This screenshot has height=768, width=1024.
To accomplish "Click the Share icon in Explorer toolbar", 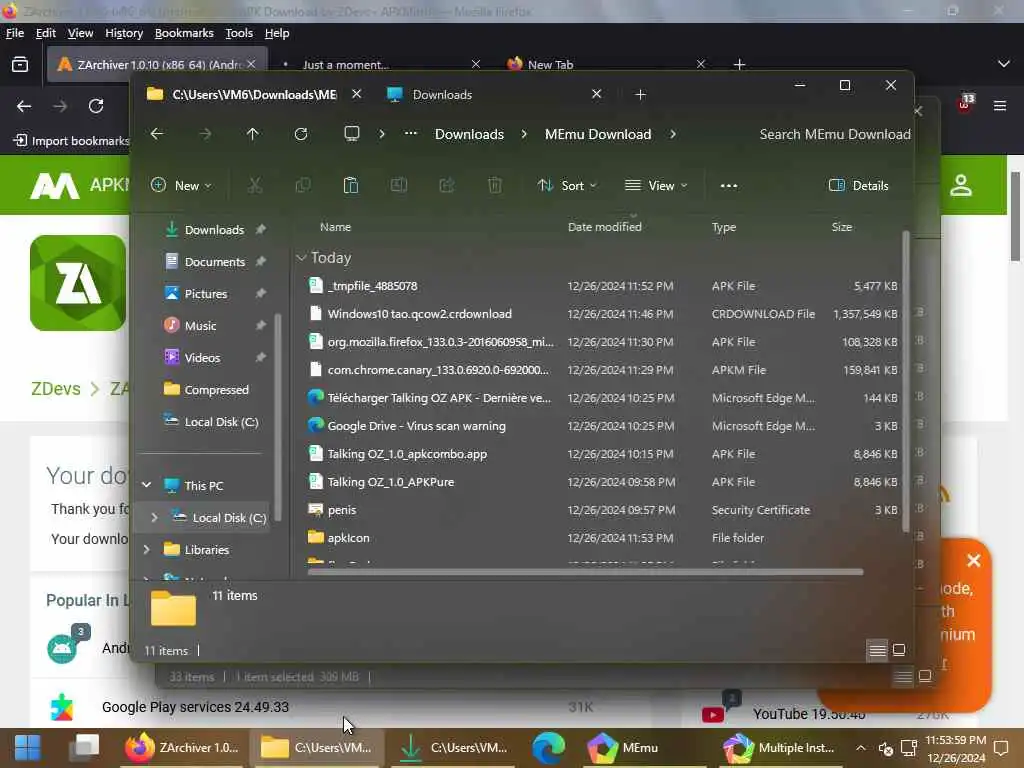I will pyautogui.click(x=447, y=185).
